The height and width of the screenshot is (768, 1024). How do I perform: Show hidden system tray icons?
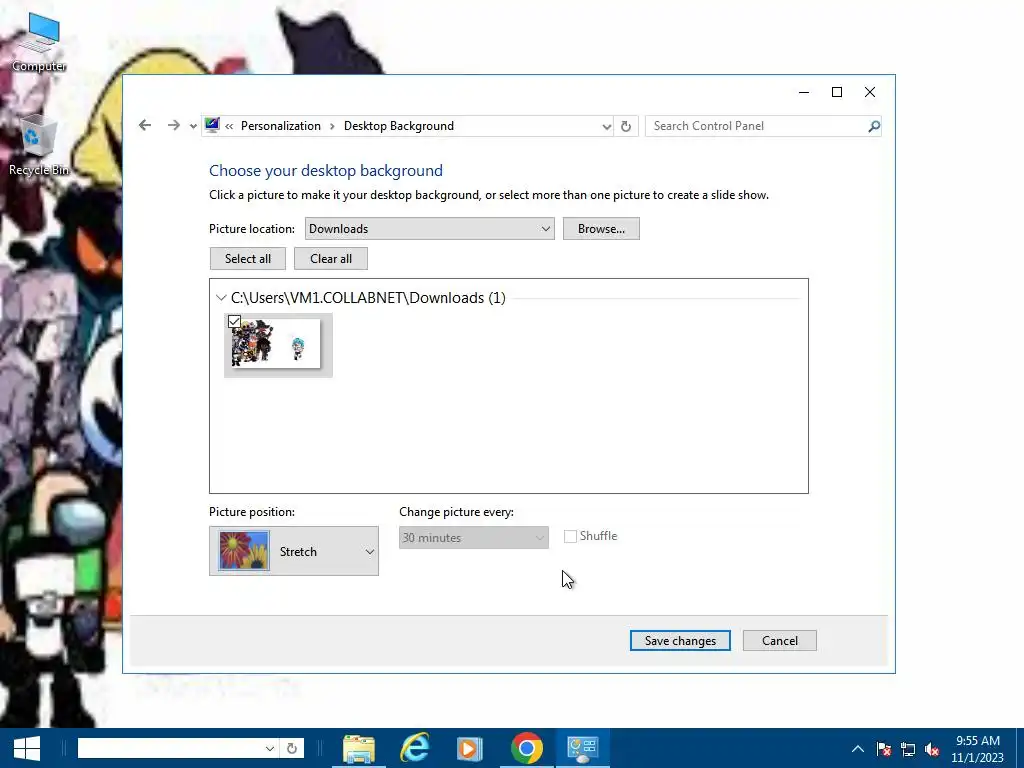coord(858,749)
